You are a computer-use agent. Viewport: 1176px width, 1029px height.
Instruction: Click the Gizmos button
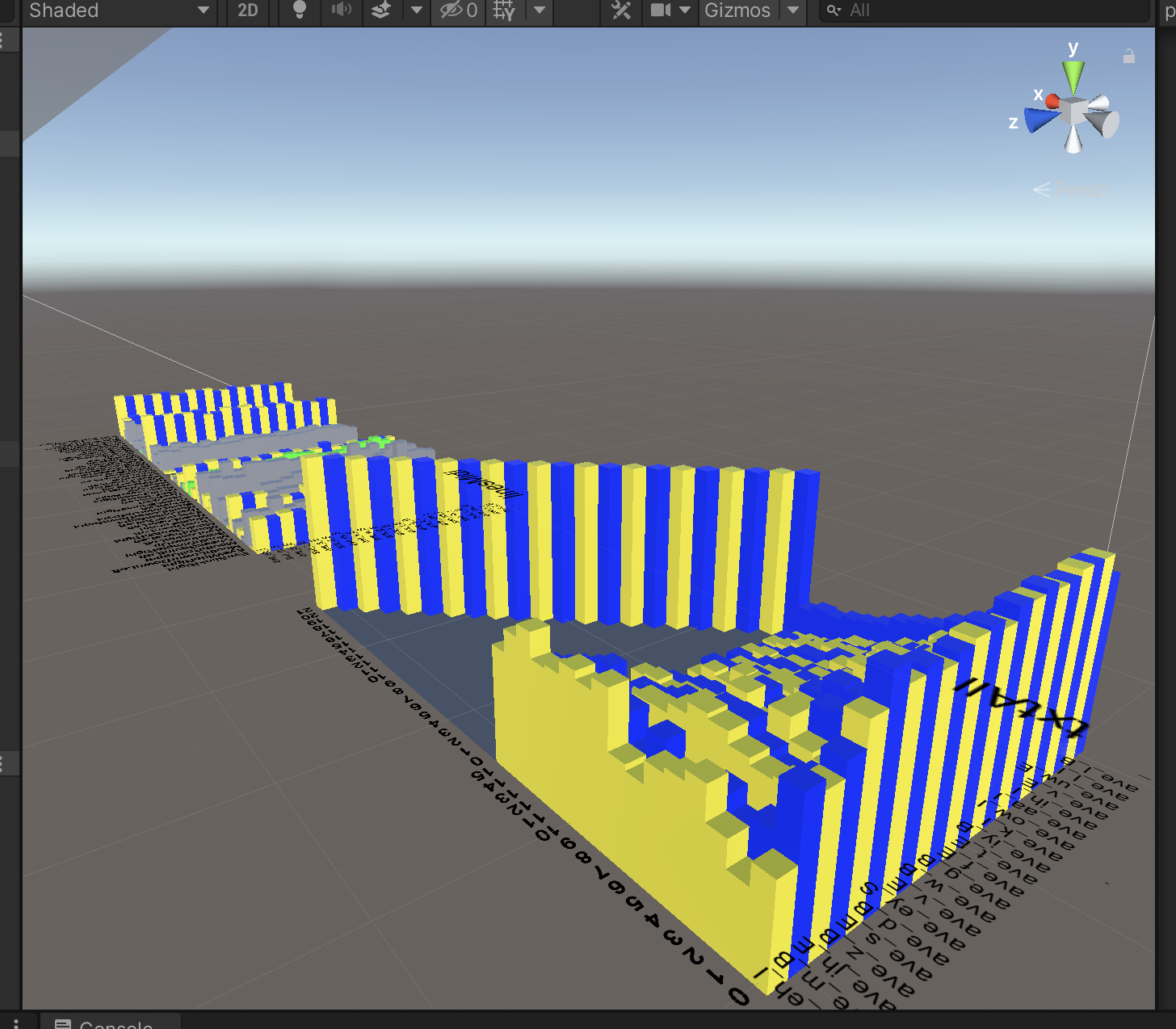[x=737, y=10]
